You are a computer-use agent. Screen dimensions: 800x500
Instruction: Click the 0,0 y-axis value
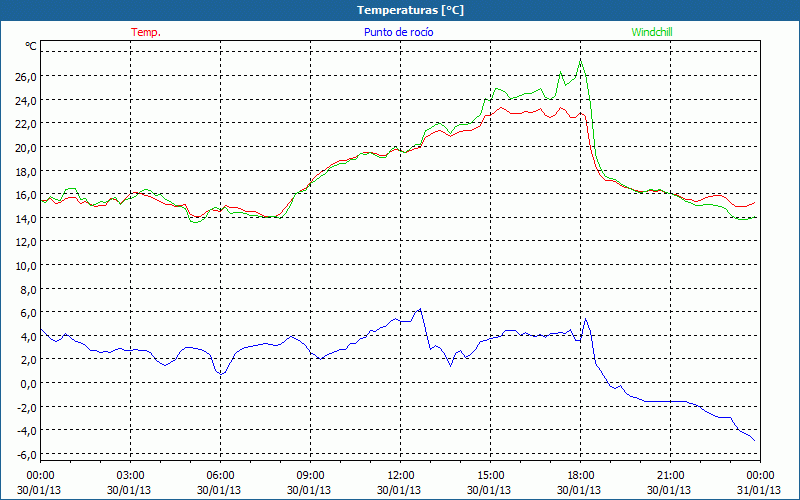pyautogui.click(x=29, y=384)
